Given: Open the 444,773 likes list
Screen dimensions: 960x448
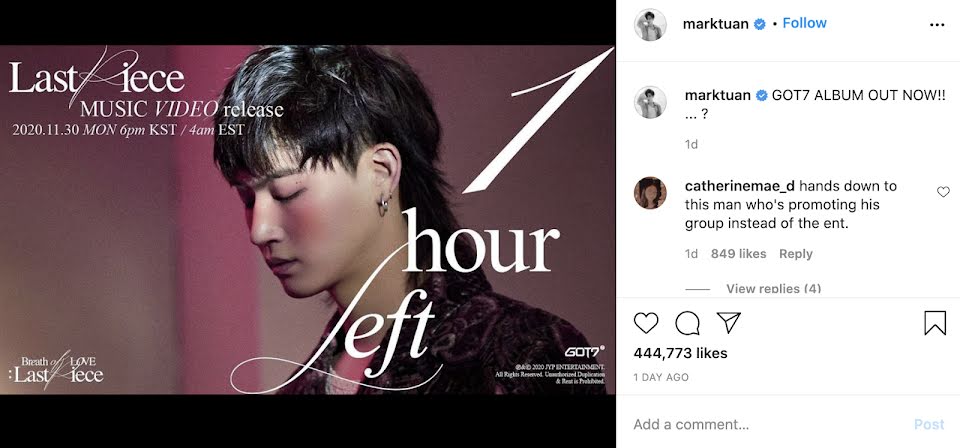Looking at the screenshot, I should (680, 353).
